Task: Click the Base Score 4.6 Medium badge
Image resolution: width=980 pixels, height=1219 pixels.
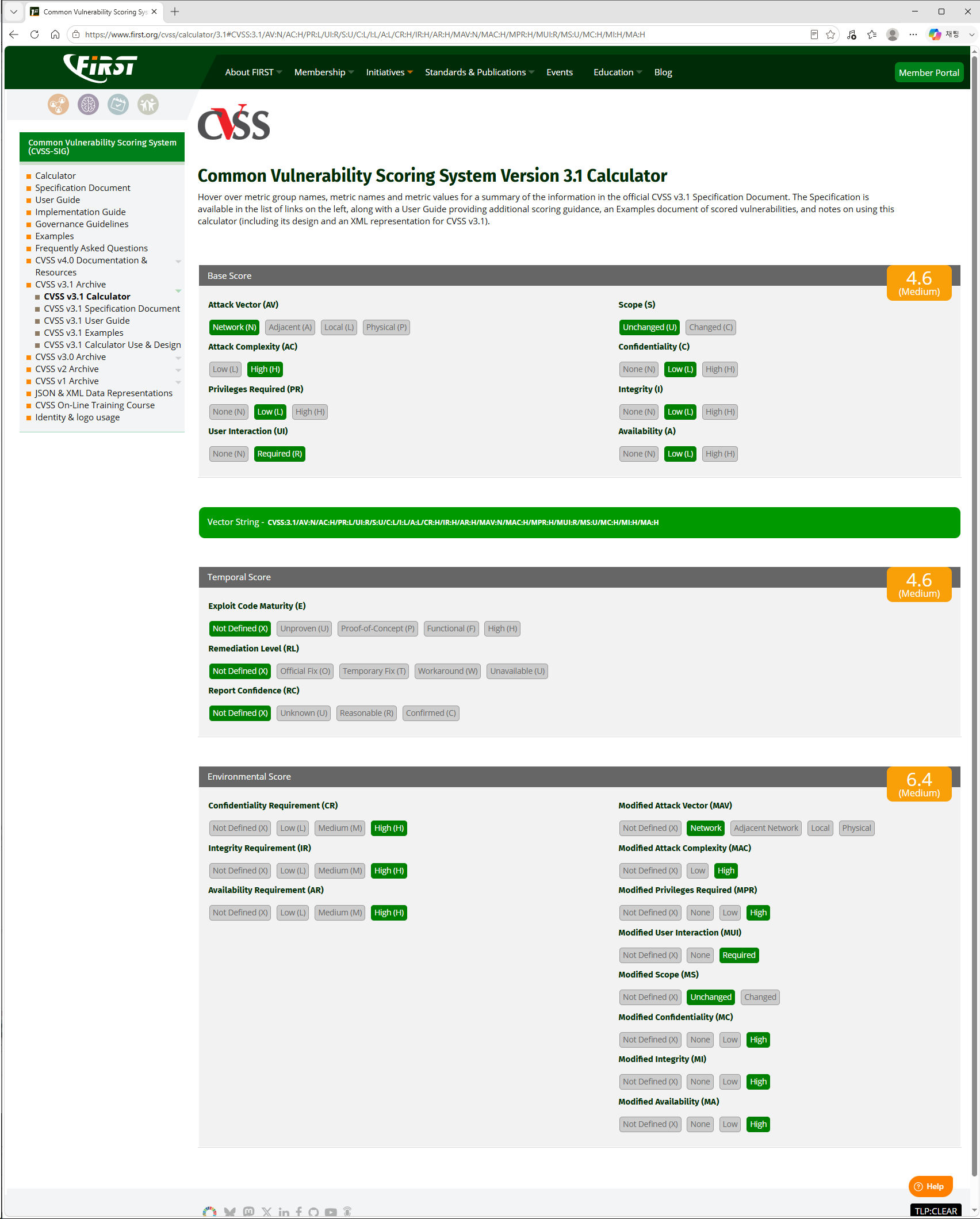Action: coord(919,283)
